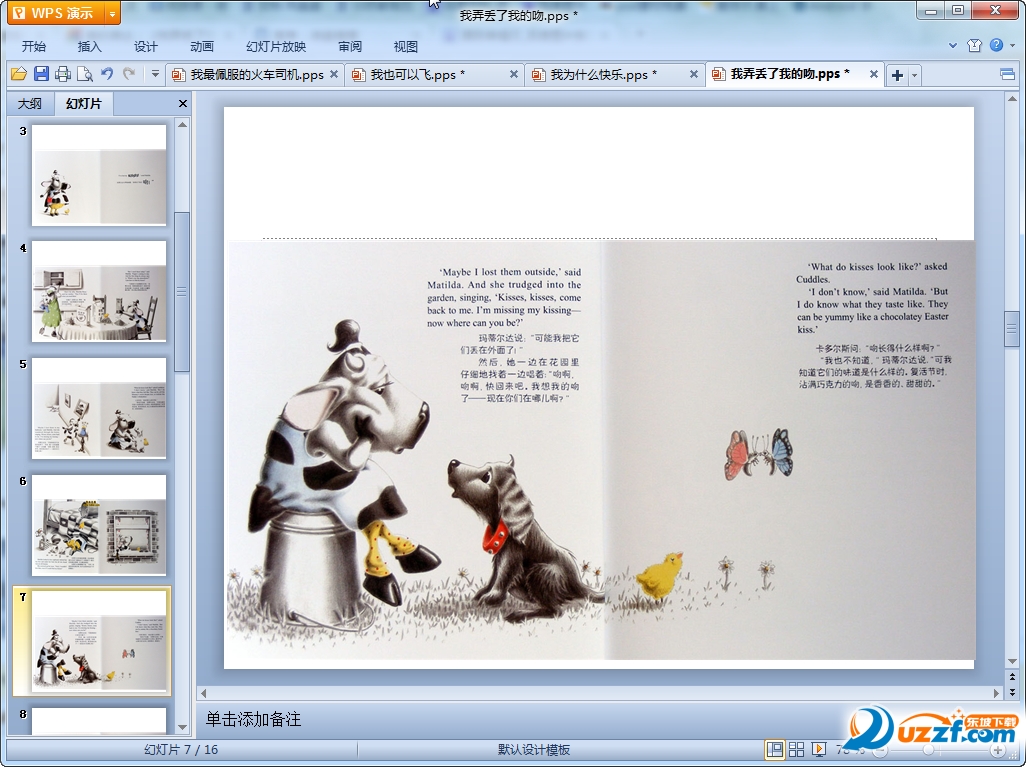The width and height of the screenshot is (1026, 767).
Task: Click the horizontal scroll right arrow
Action: (997, 693)
